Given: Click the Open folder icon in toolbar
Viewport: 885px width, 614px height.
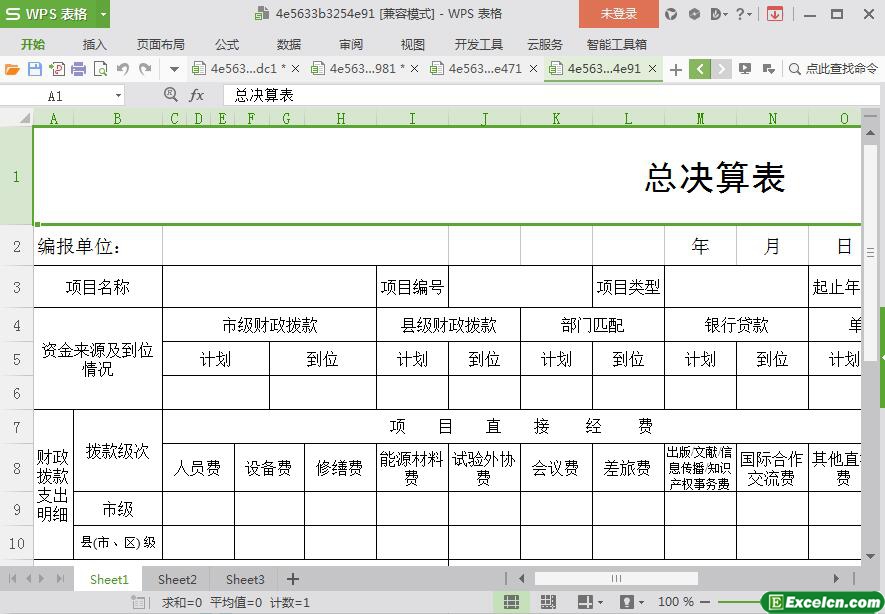Looking at the screenshot, I should tap(12, 69).
